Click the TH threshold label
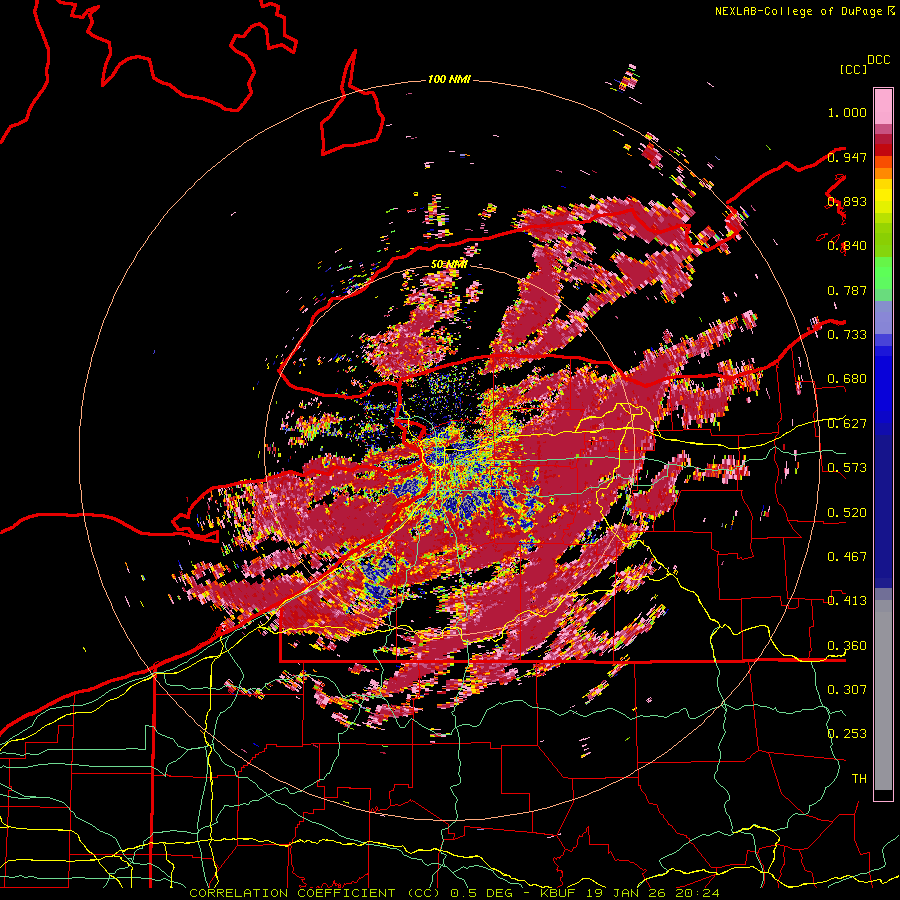The height and width of the screenshot is (900, 900). click(859, 779)
